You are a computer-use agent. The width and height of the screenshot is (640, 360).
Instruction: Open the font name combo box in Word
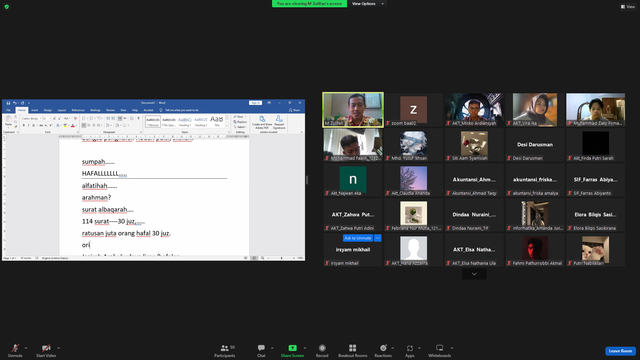31,118
